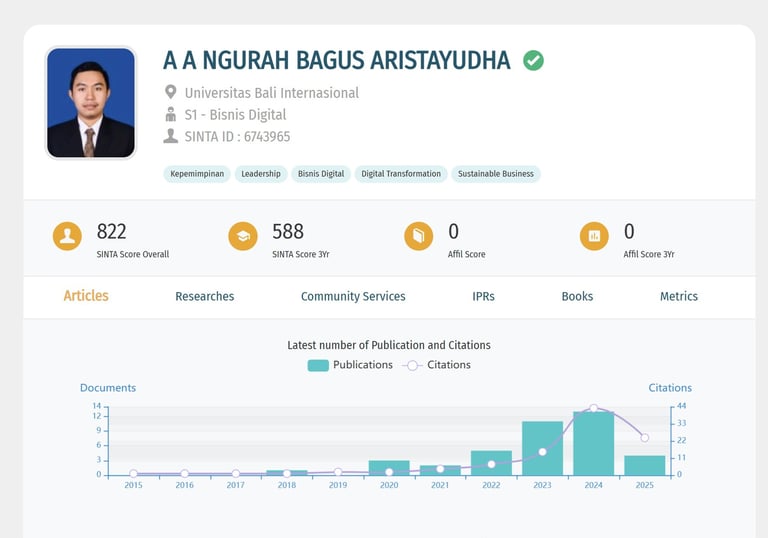The height and width of the screenshot is (538, 768).
Task: Click the 2024 publications bar
Action: coord(594,443)
